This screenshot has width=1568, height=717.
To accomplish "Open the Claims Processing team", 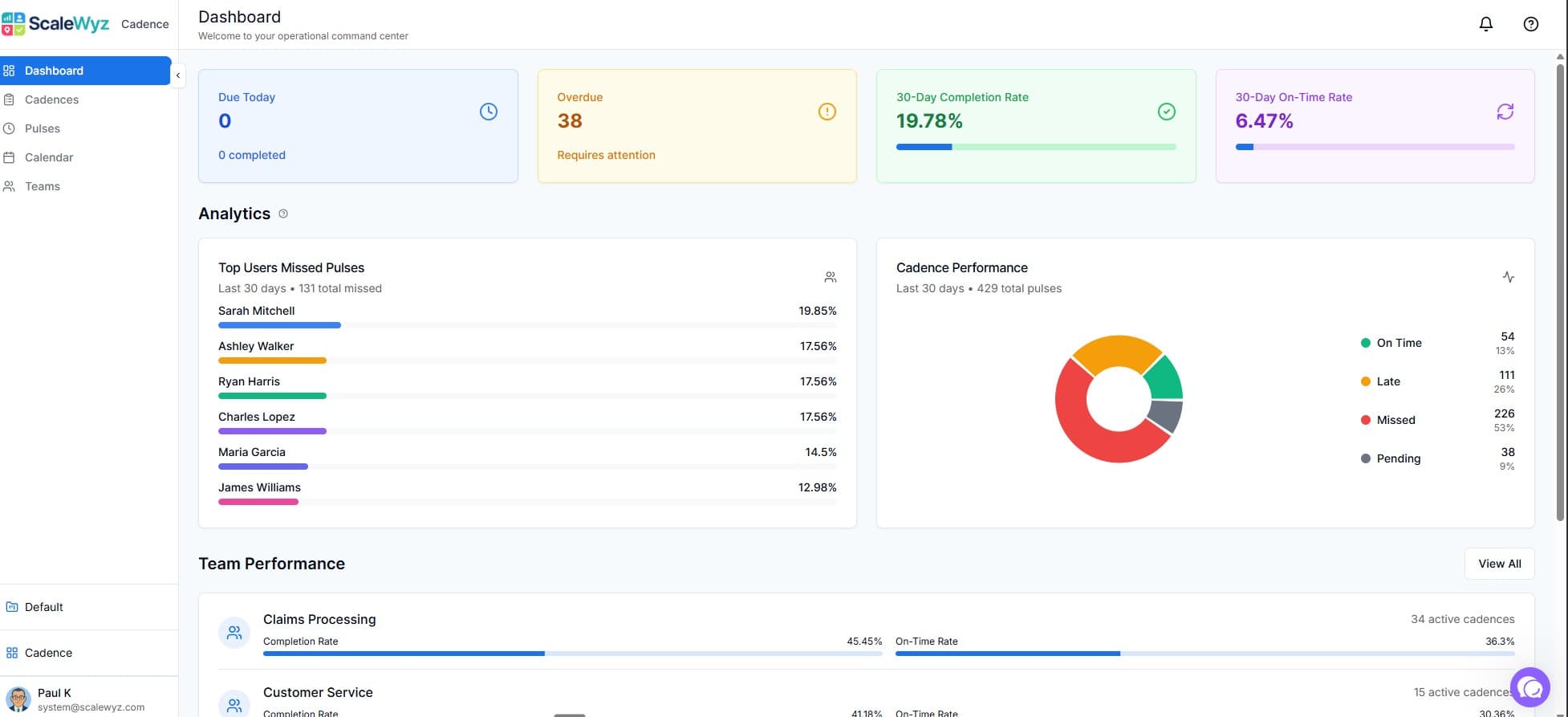I will point(319,619).
